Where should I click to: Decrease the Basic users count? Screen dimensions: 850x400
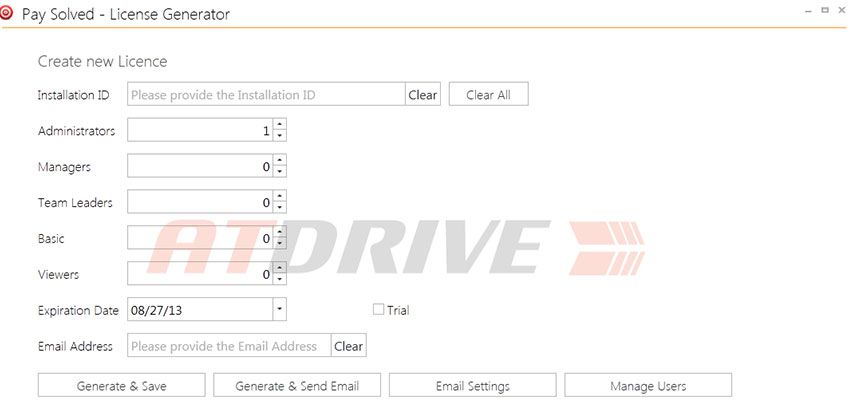tap(280, 243)
